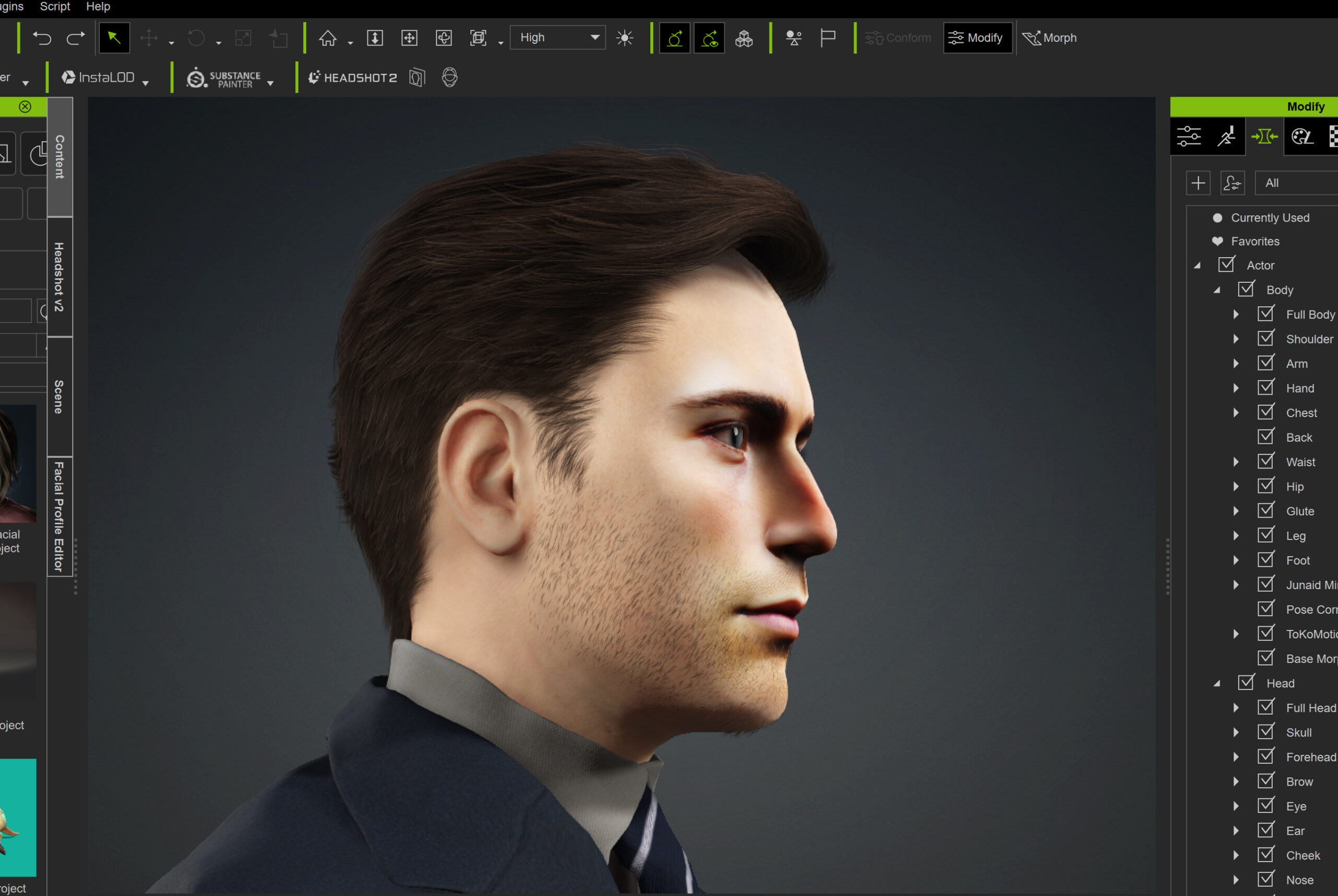Click the Headshot 2 plugin button

coord(352,78)
